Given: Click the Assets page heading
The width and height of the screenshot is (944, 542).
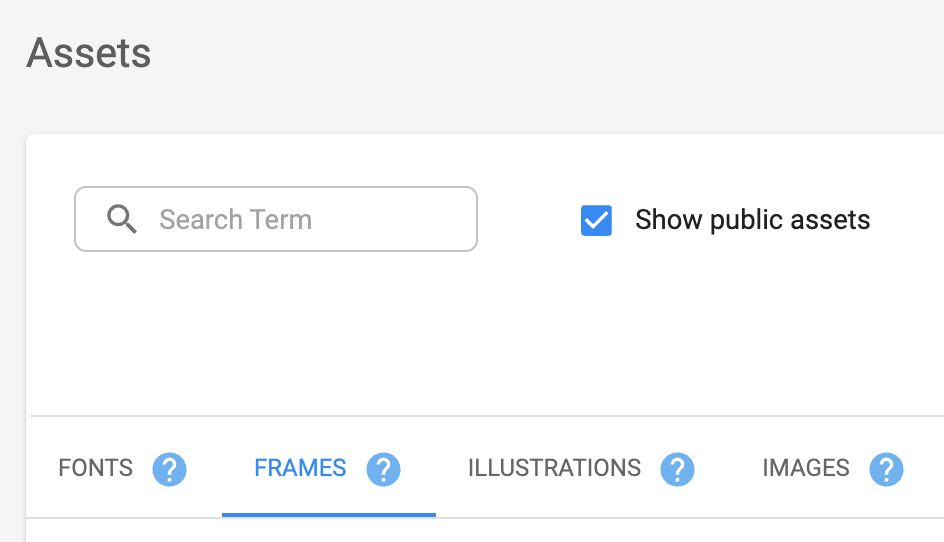Looking at the screenshot, I should tap(88, 53).
